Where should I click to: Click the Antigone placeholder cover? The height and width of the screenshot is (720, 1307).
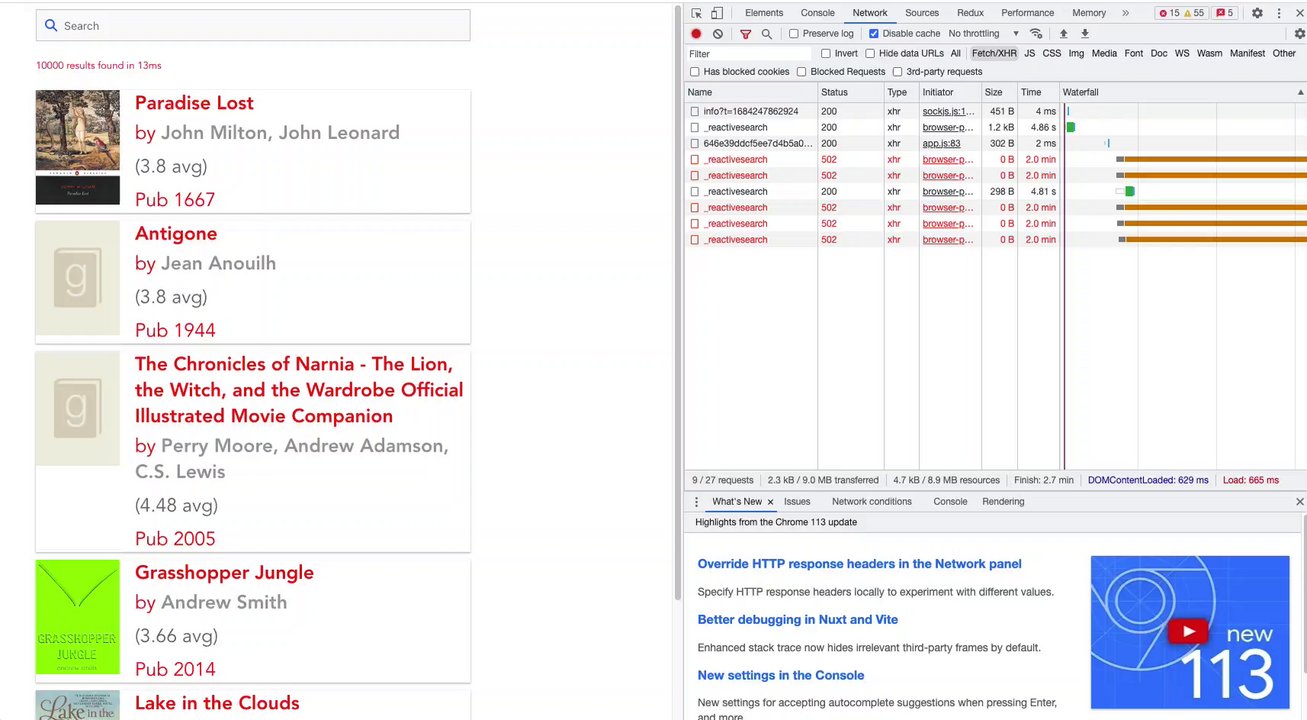78,278
